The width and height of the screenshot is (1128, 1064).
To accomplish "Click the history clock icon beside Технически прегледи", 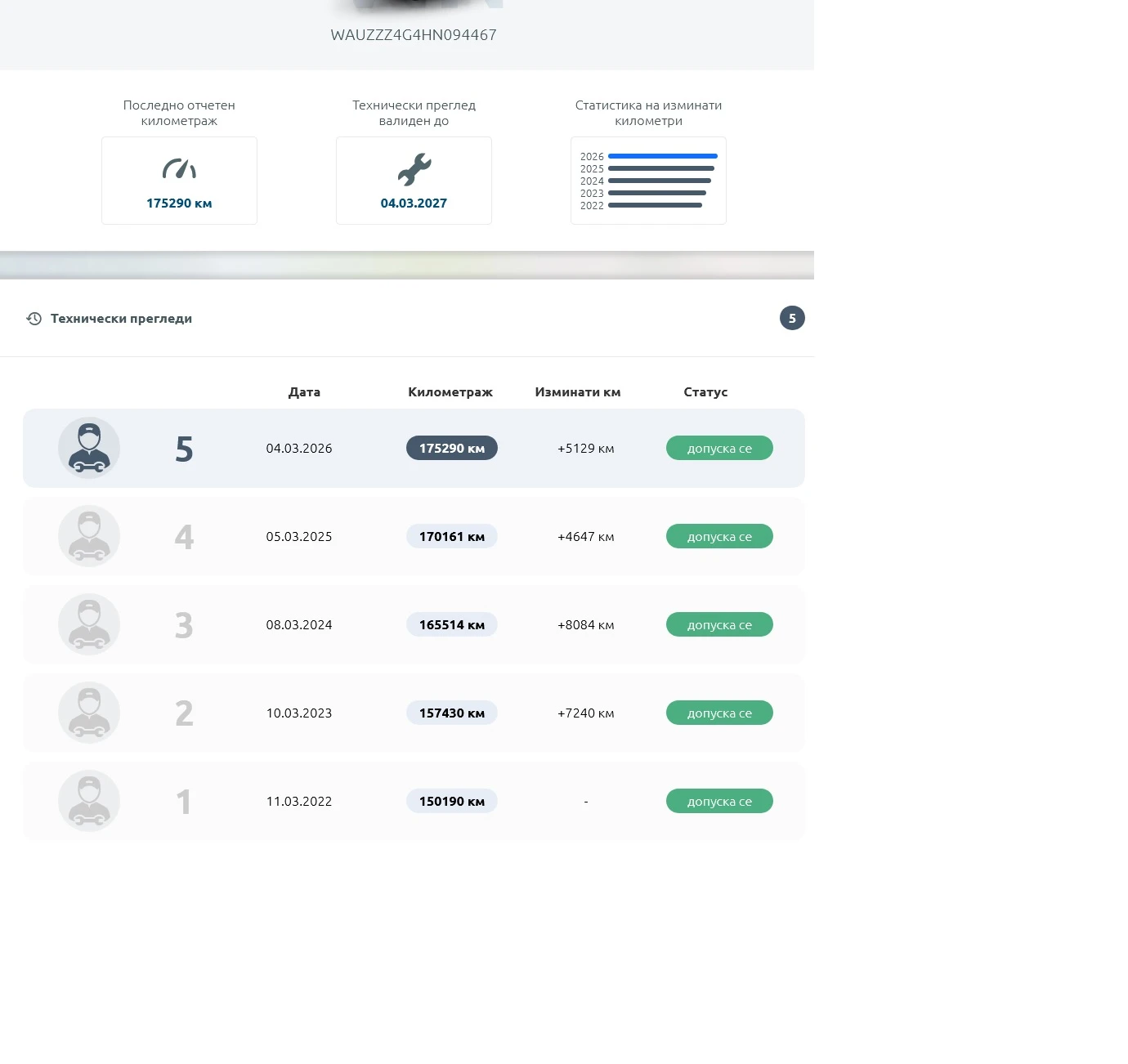I will pyautogui.click(x=34, y=319).
